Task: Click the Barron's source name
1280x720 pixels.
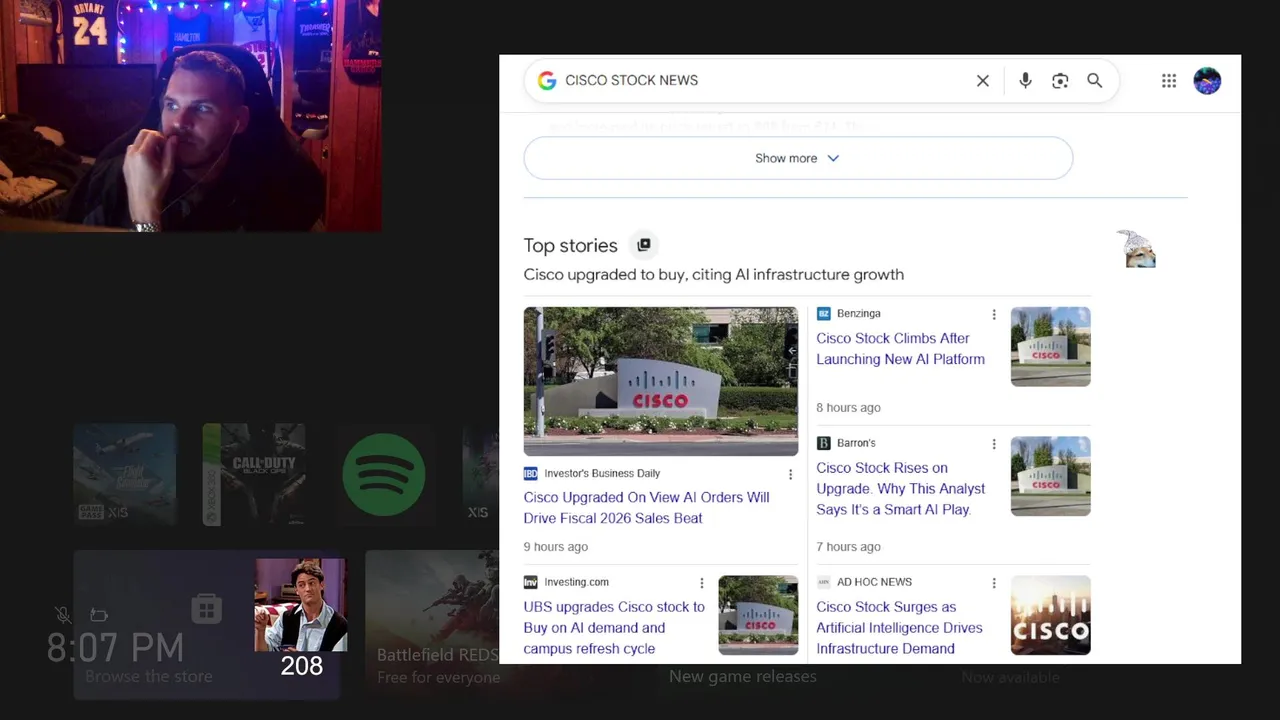Action: (856, 443)
